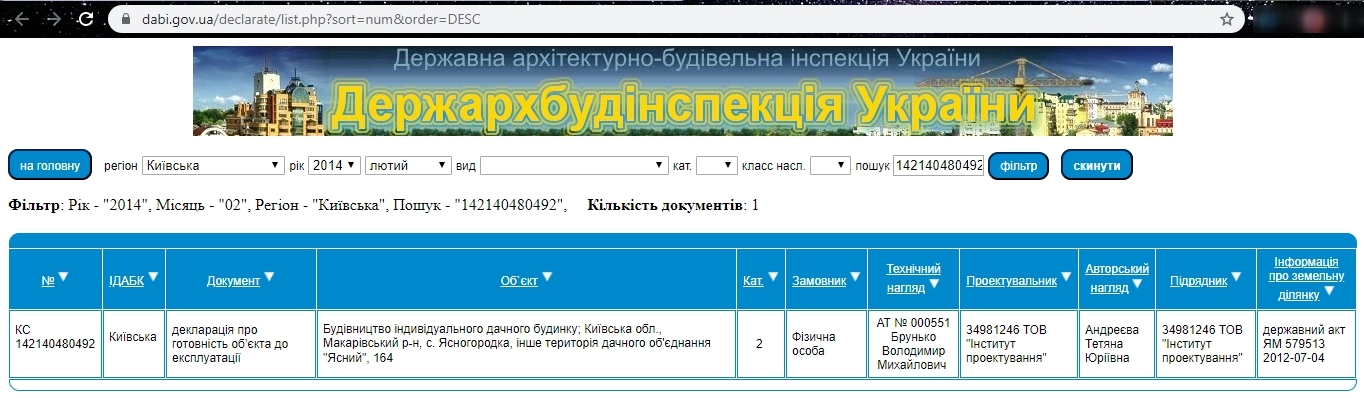Click the sort arrow next to ІДАБК column
Viewport: 1364px width, 398px height.
coord(154,278)
